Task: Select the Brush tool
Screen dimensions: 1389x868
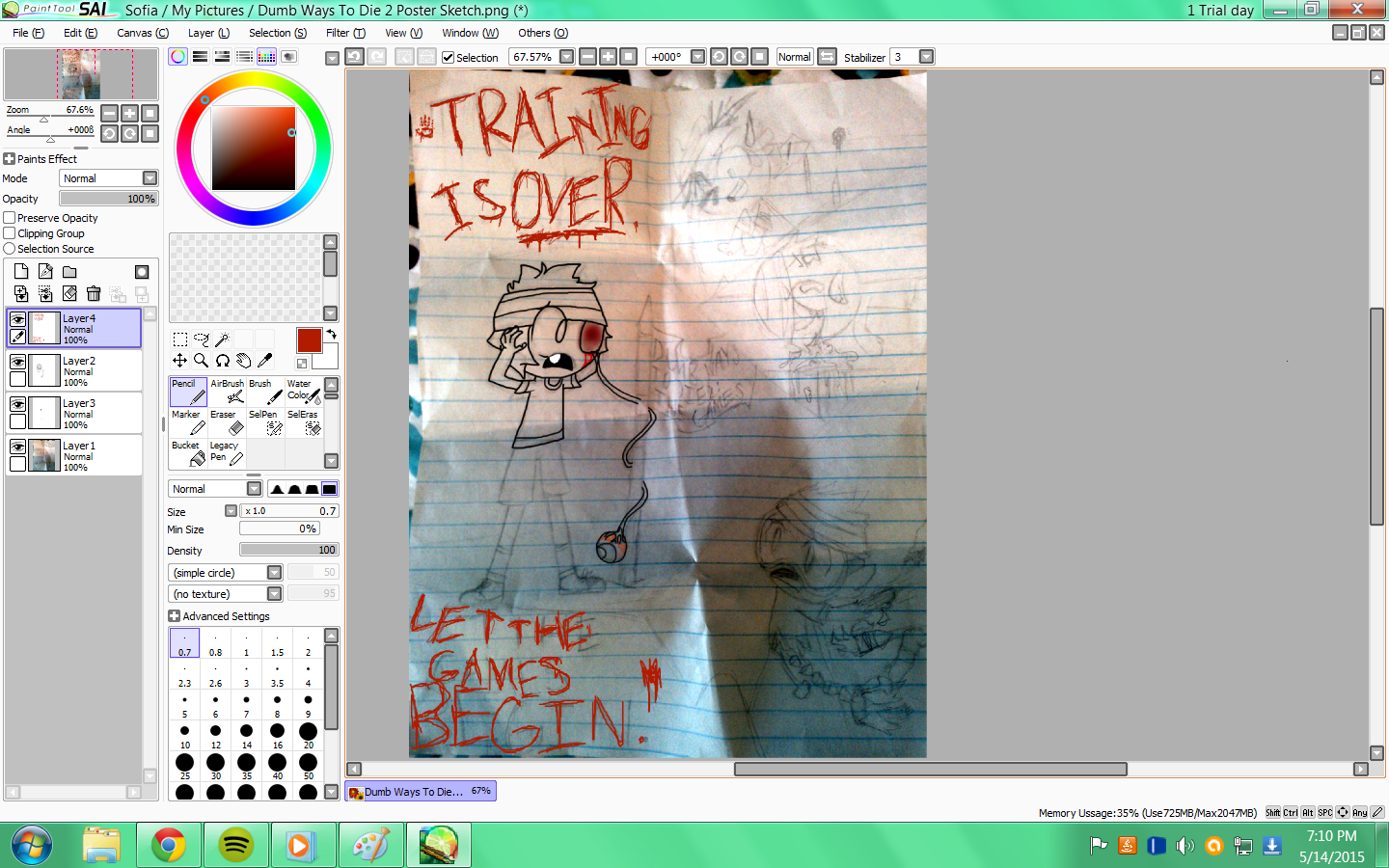Action: coord(265,392)
